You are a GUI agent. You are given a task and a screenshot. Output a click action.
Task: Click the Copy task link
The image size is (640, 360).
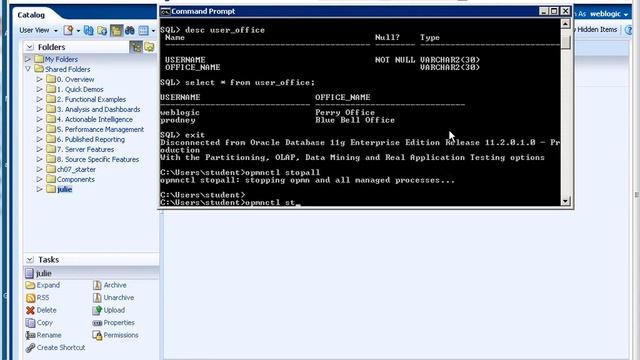(x=44, y=322)
